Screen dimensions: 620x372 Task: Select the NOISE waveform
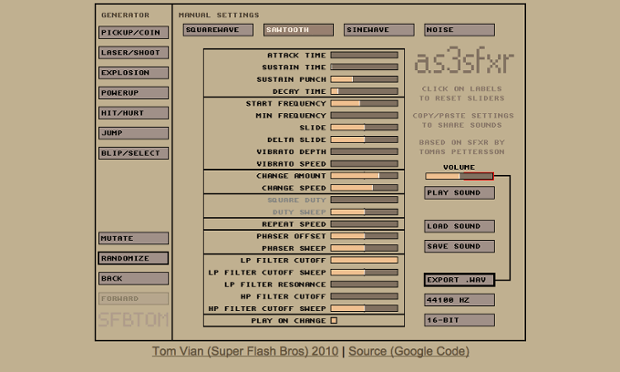coord(459,30)
